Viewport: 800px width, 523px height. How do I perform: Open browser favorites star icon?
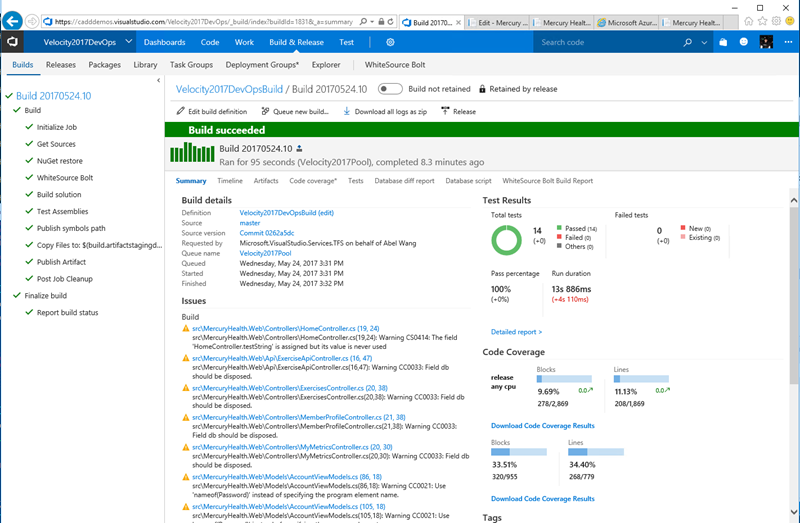point(762,21)
